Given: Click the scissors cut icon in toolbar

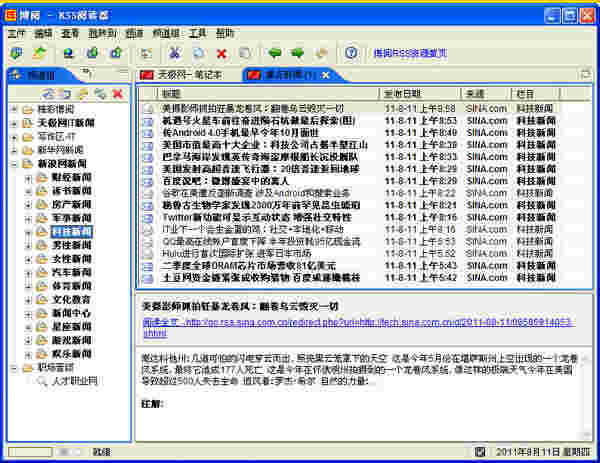Looking at the screenshot, I should (x=175, y=53).
